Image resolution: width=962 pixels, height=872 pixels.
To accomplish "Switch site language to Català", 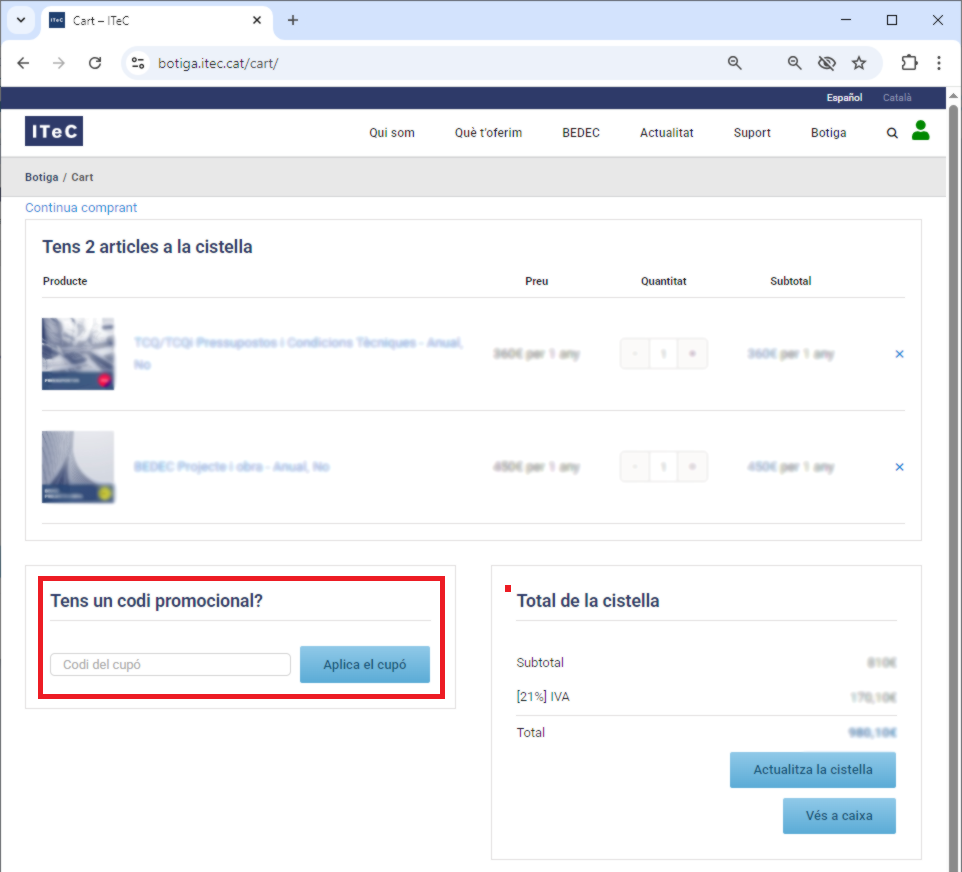I will pos(897,98).
